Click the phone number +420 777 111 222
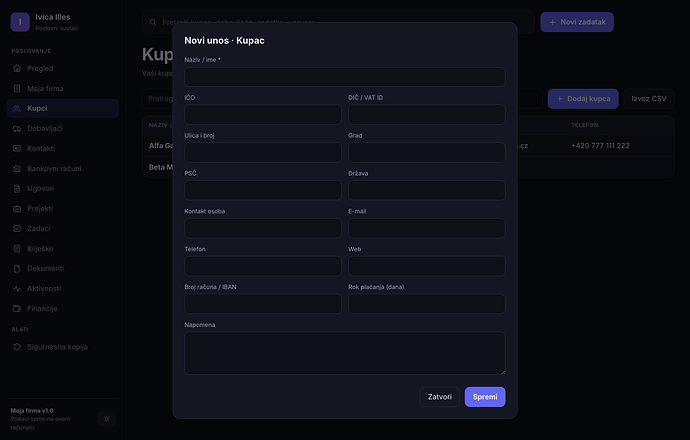Viewport: 690px width, 440px height. 600,146
